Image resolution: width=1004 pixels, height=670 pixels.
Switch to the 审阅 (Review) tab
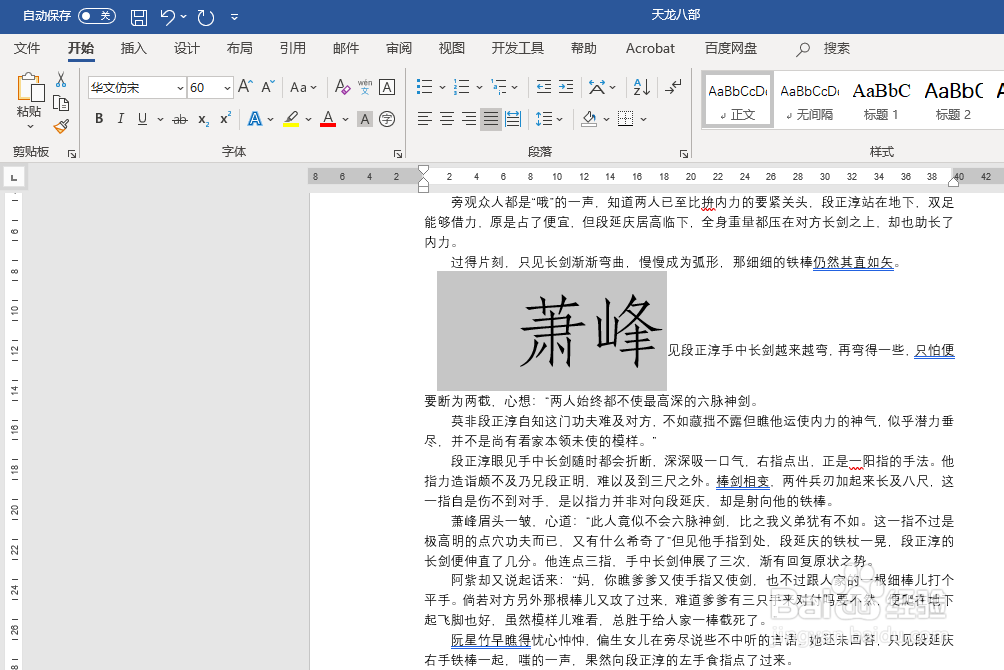399,48
